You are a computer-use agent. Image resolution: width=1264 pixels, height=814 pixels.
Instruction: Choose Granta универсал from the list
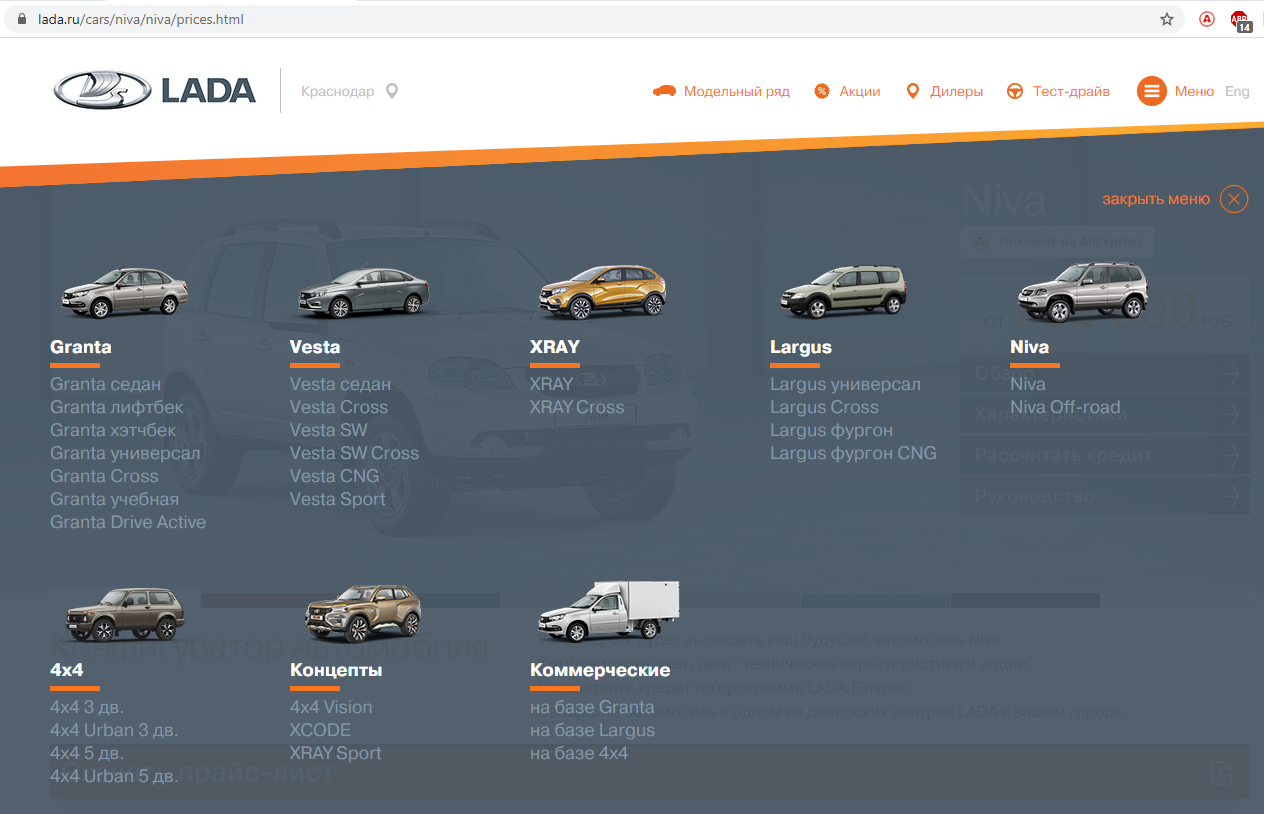(x=125, y=453)
